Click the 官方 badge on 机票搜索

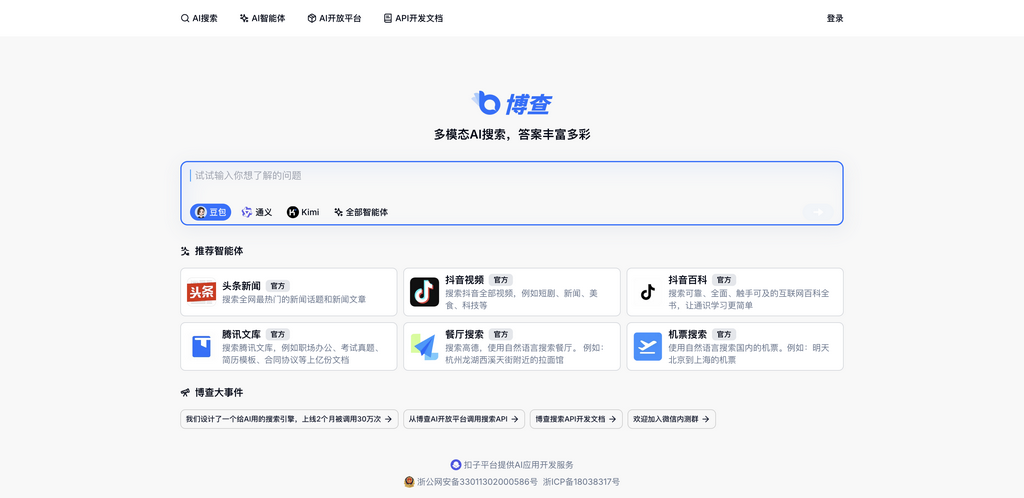[724, 334]
